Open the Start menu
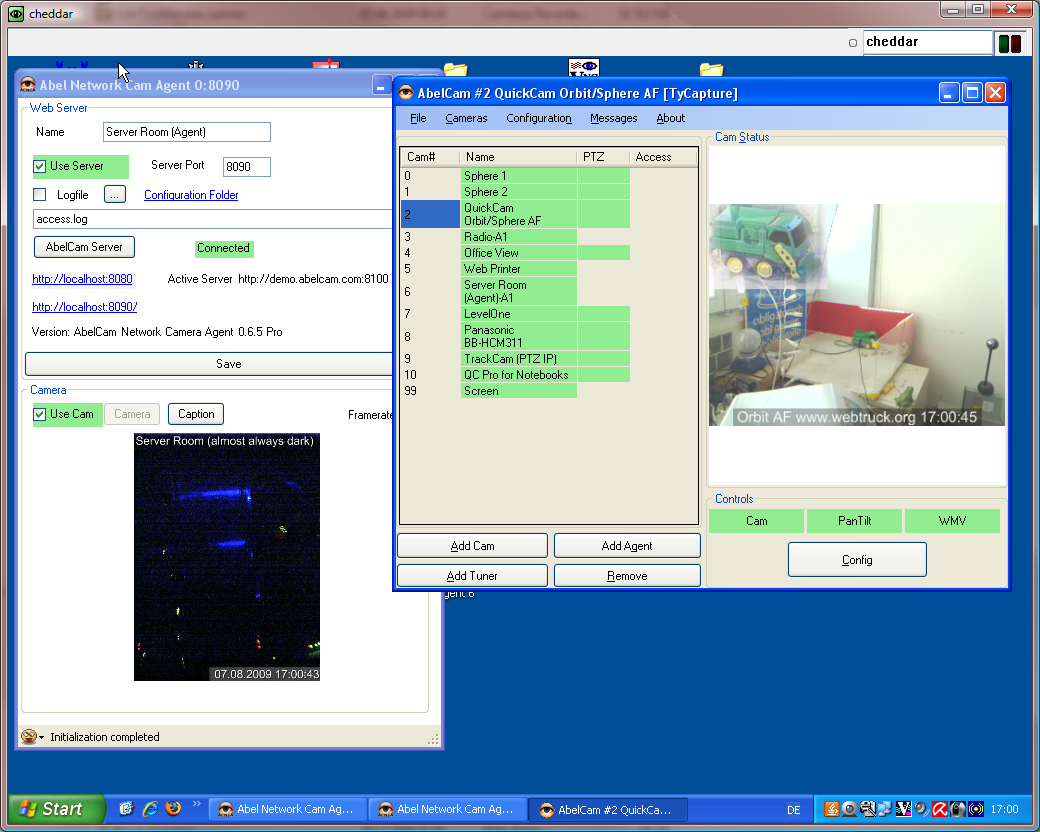The image size is (1040, 832). tap(56, 809)
